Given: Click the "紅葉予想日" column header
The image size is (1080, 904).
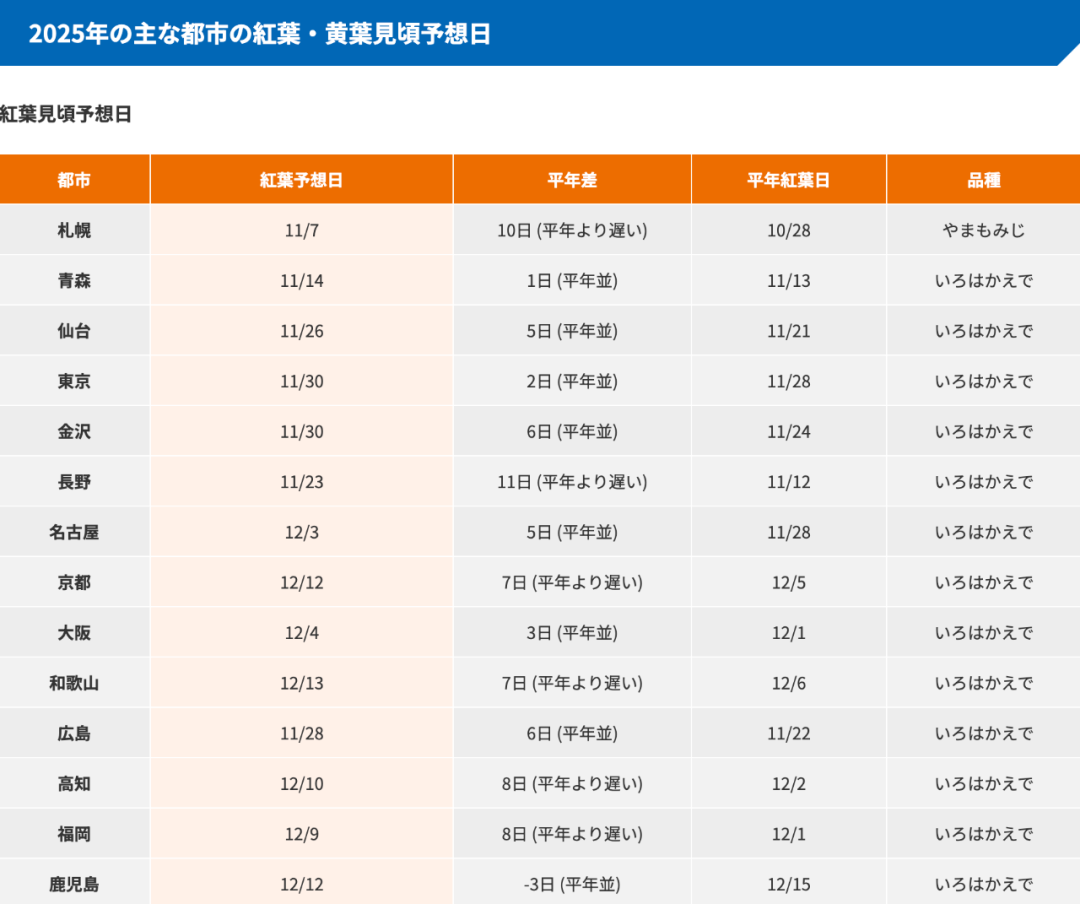Looking at the screenshot, I should 302,180.
